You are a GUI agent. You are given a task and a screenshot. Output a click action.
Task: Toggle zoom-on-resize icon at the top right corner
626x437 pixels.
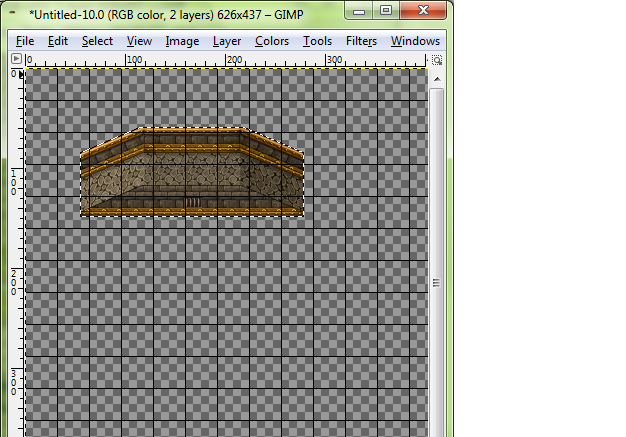pos(437,60)
